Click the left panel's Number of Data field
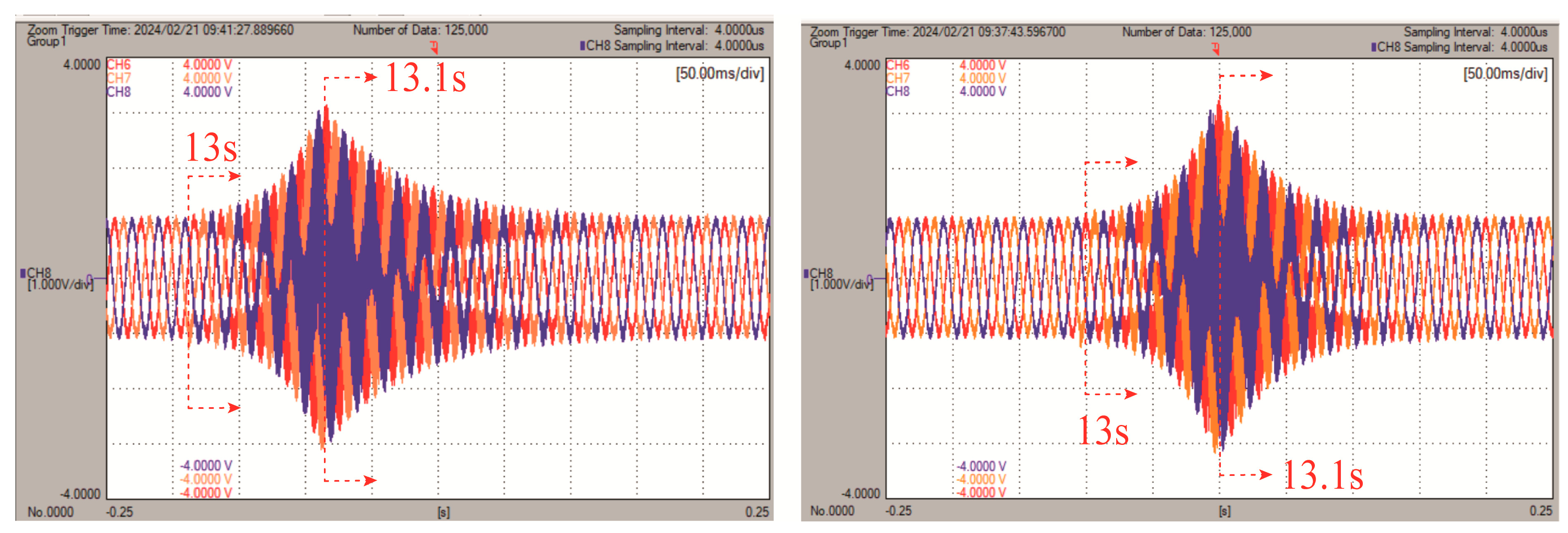The width and height of the screenshot is (1568, 533). tap(420, 30)
